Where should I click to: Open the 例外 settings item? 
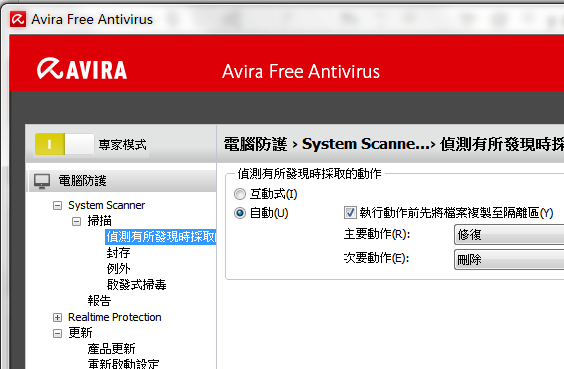[118, 269]
